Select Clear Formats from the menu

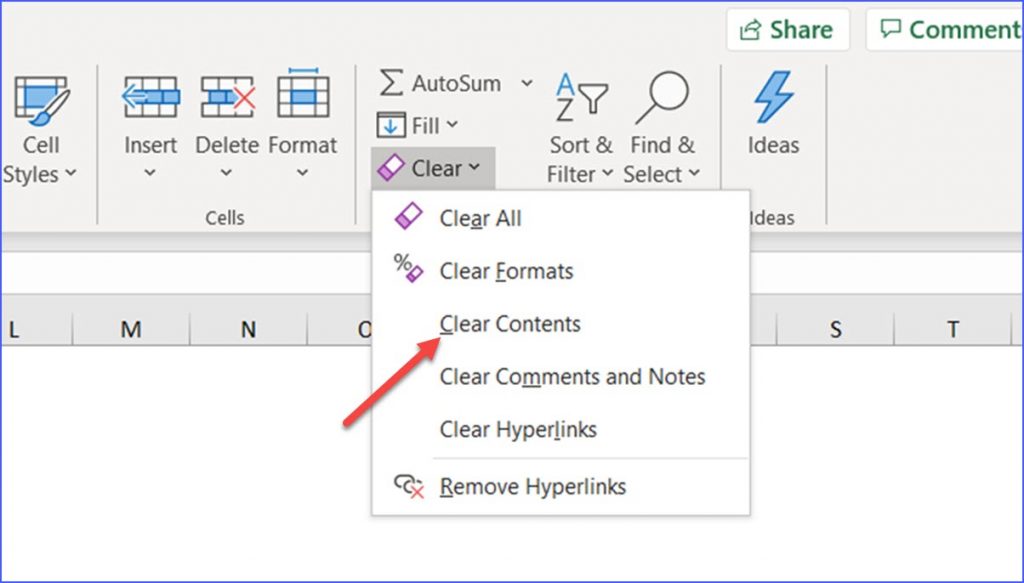(x=506, y=271)
